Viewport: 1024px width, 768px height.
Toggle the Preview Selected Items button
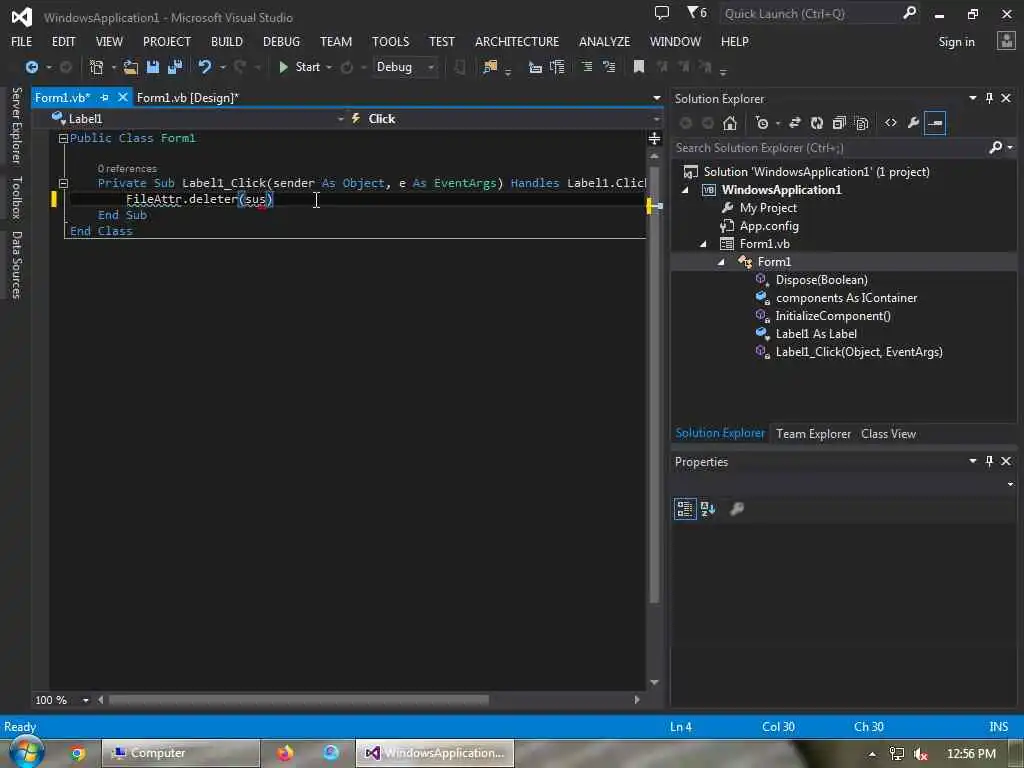[x=935, y=123]
